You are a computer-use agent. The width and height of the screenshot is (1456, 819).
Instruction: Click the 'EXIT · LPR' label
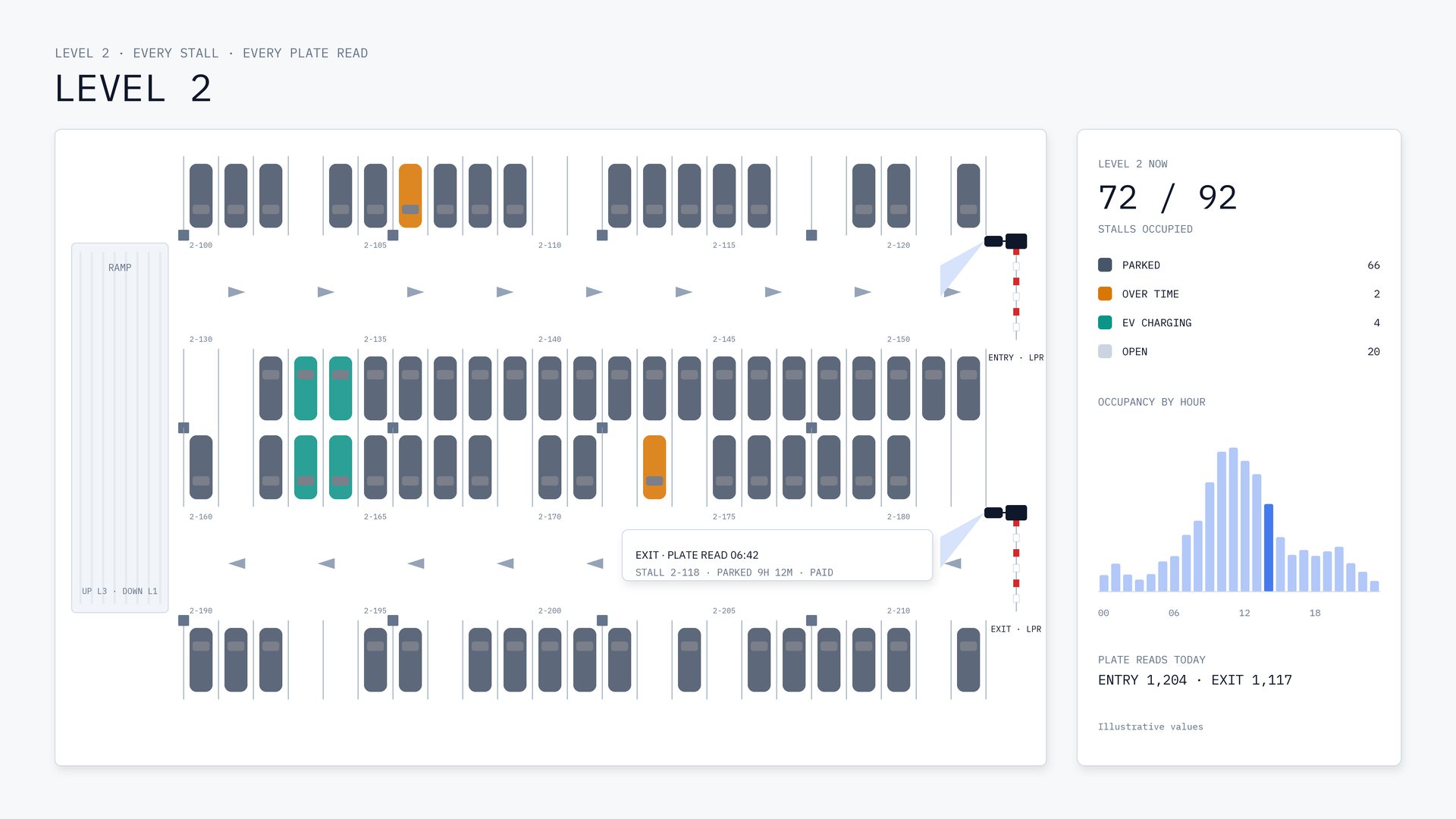pos(1016,629)
